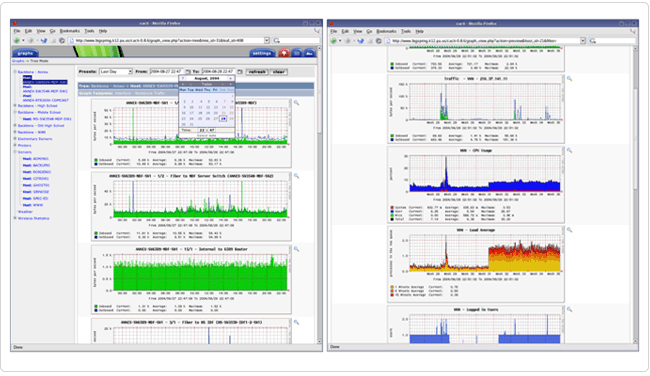Expand the Printers tree node
Screen dimensions: 650x376
15,146
